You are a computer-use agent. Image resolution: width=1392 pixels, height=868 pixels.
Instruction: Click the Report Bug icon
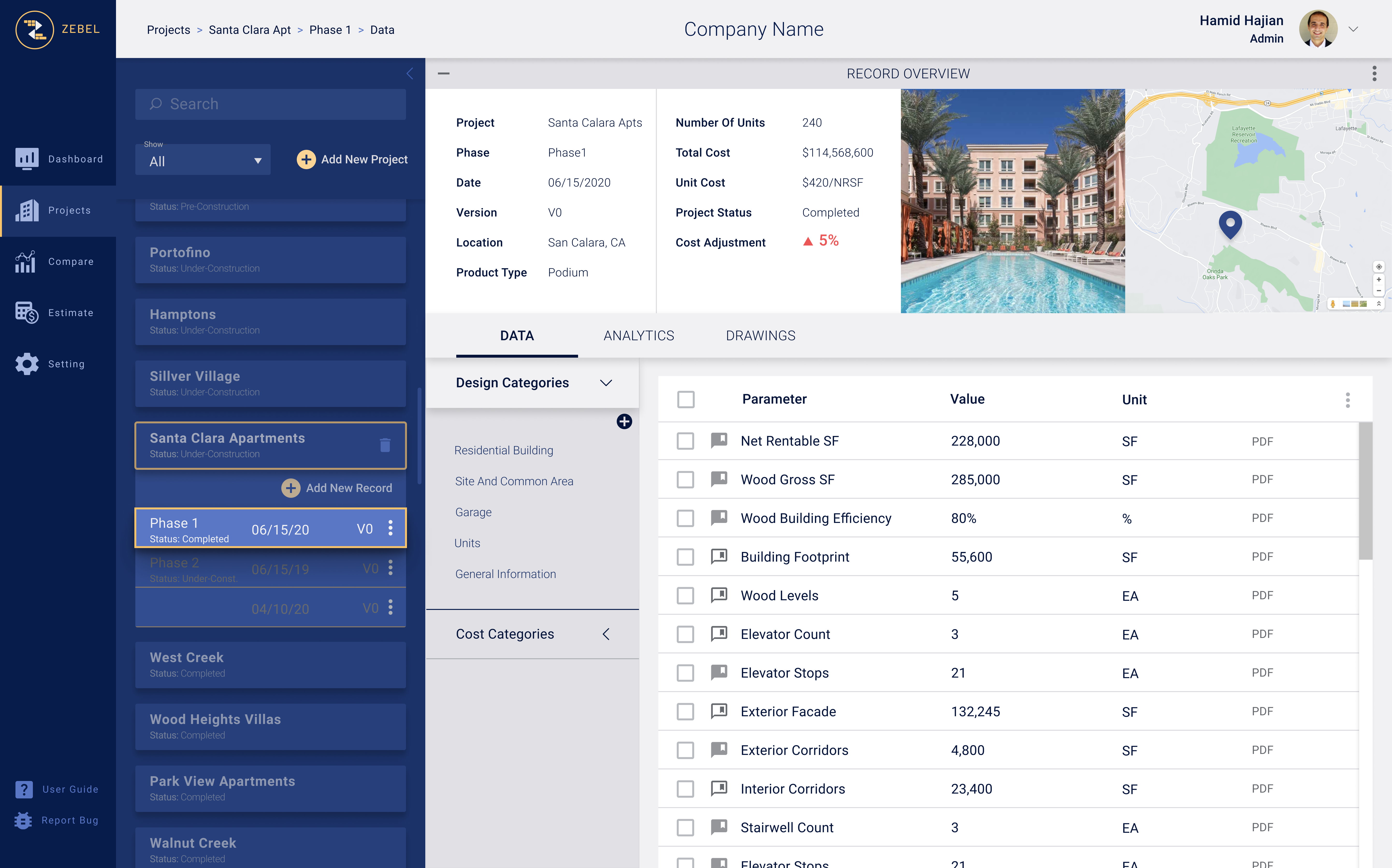point(23,820)
